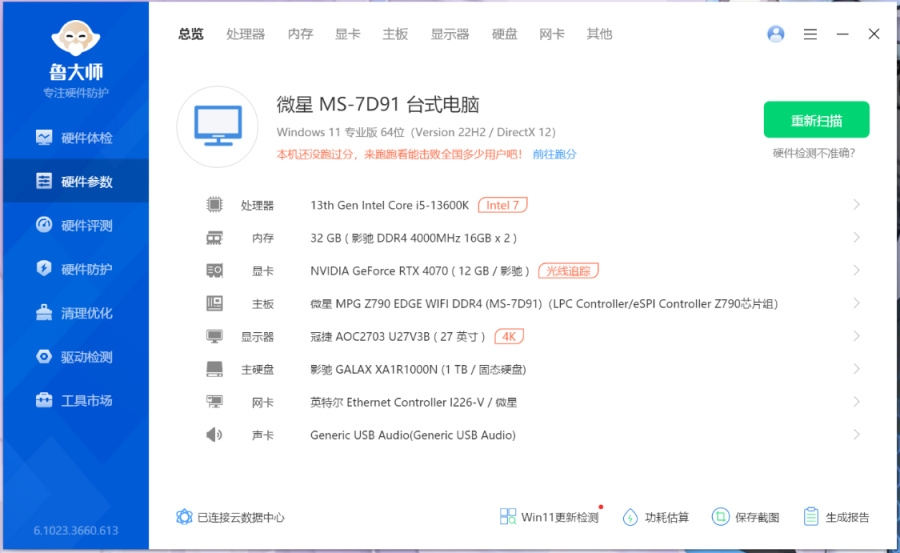900x553 pixels.
Task: Click the 显卡 graphics card icon
Action: 214,270
